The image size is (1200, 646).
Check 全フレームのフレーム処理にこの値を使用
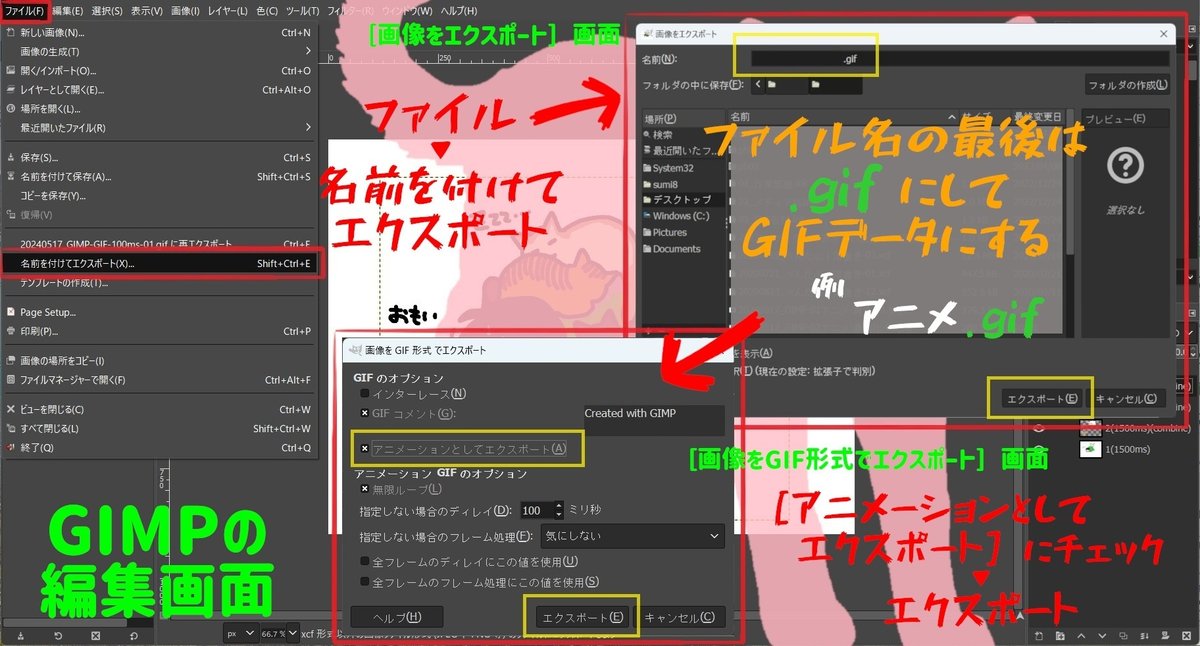click(x=365, y=581)
